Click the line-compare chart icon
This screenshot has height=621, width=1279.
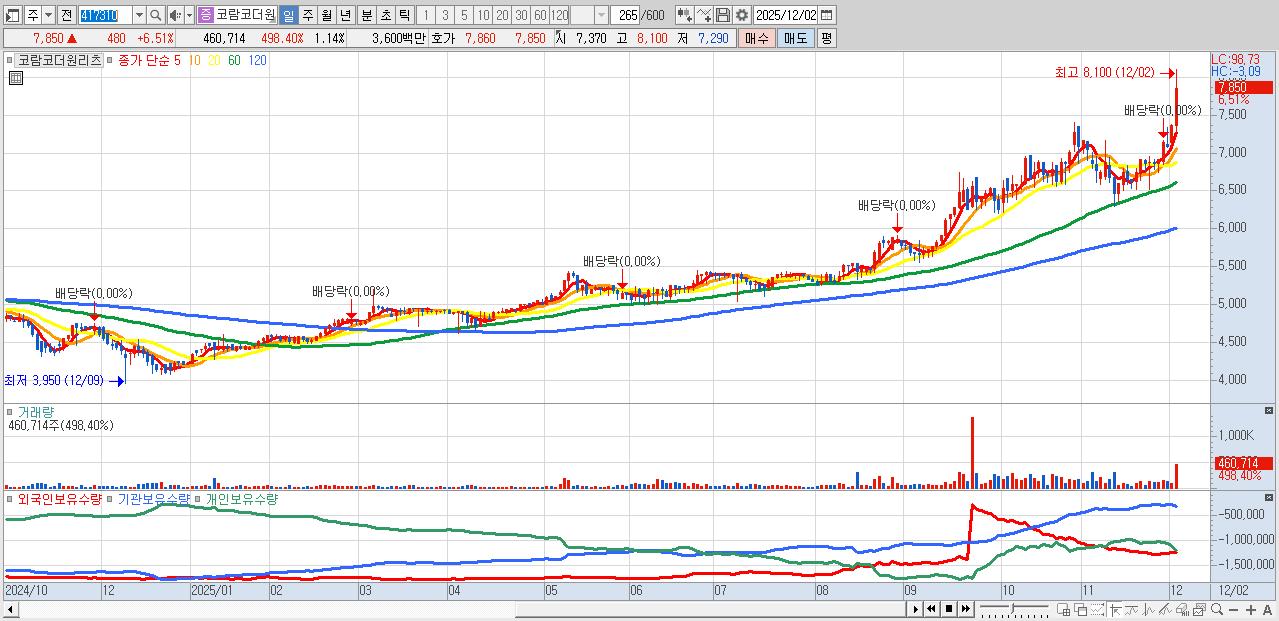tap(1131, 609)
